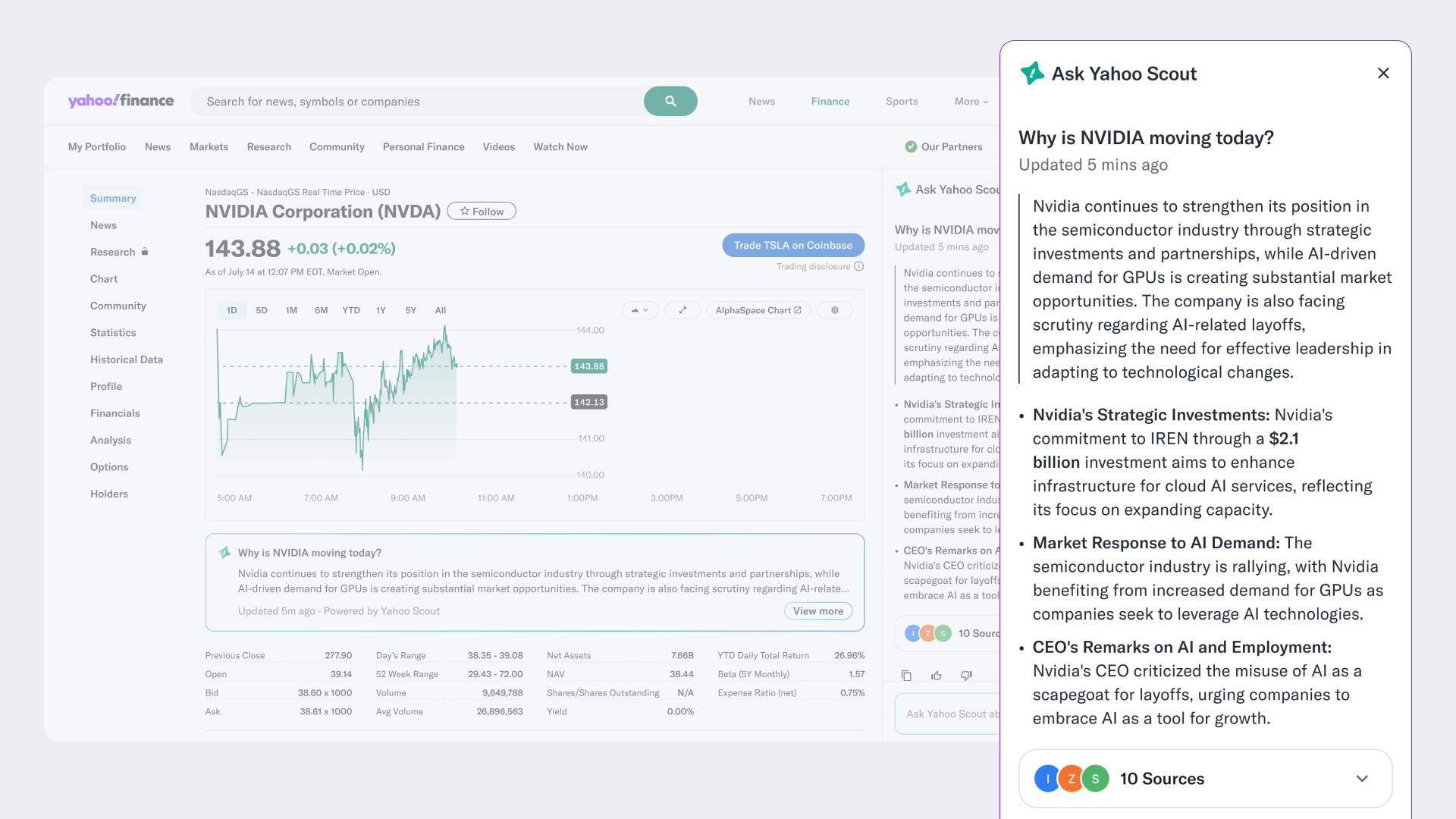
Task: Select the 1Y chart range
Action: pyautogui.click(x=381, y=310)
